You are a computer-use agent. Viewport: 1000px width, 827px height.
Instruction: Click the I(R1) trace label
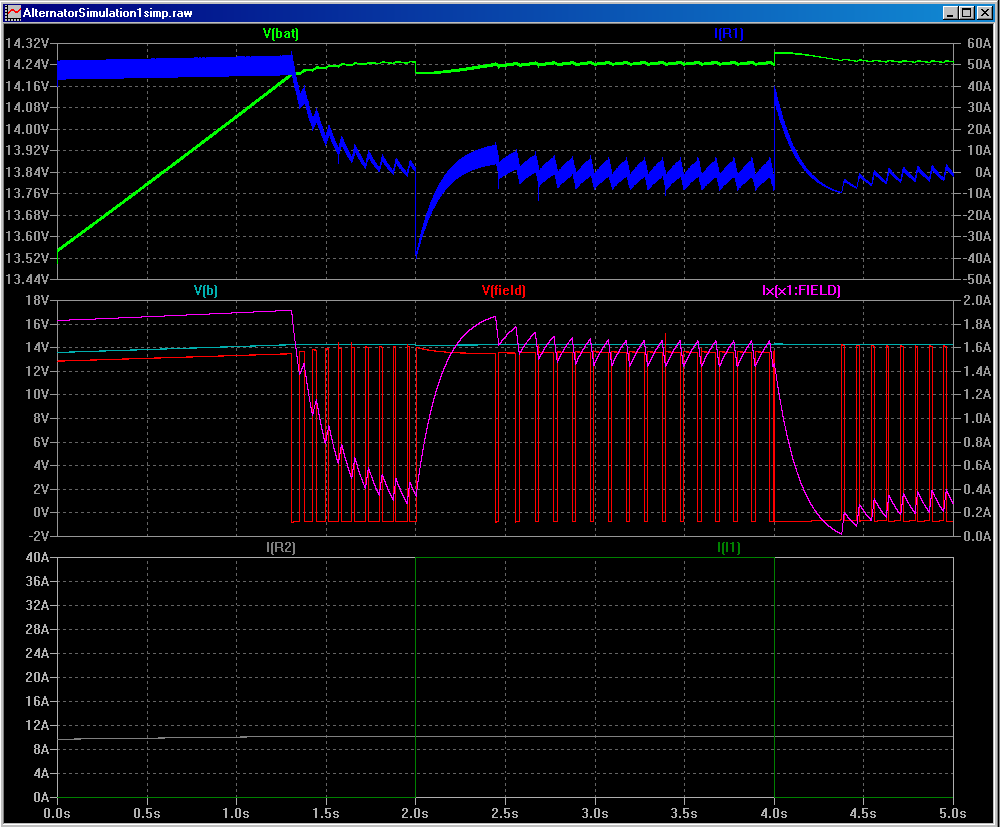tap(729, 33)
